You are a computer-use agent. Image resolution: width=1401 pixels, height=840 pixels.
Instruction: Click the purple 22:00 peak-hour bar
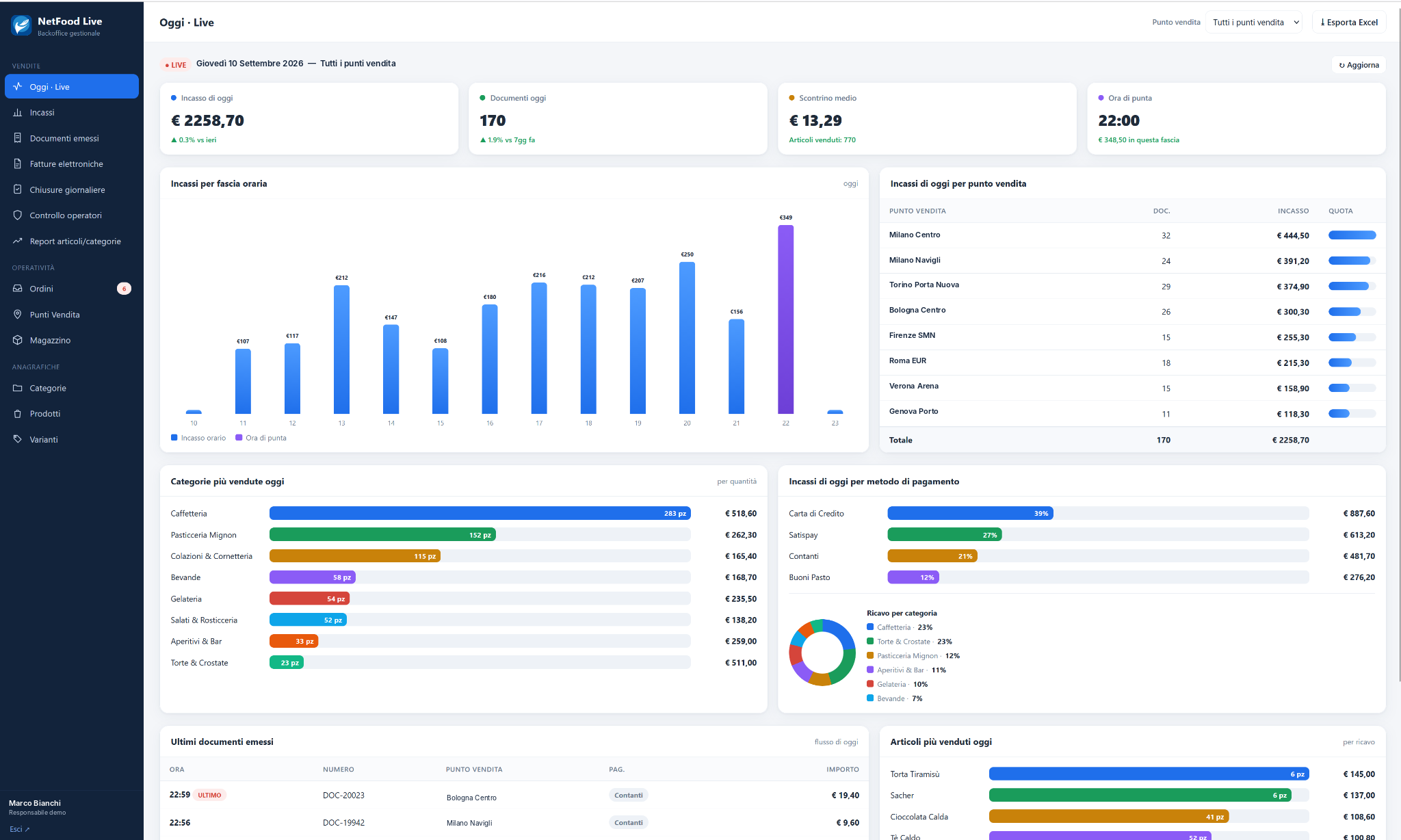[785, 319]
